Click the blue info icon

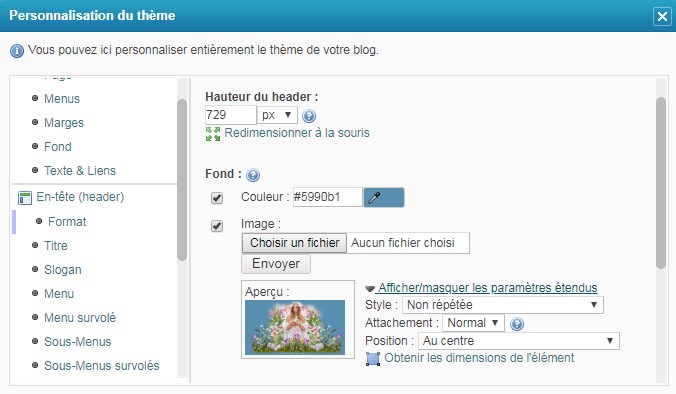click(x=17, y=51)
